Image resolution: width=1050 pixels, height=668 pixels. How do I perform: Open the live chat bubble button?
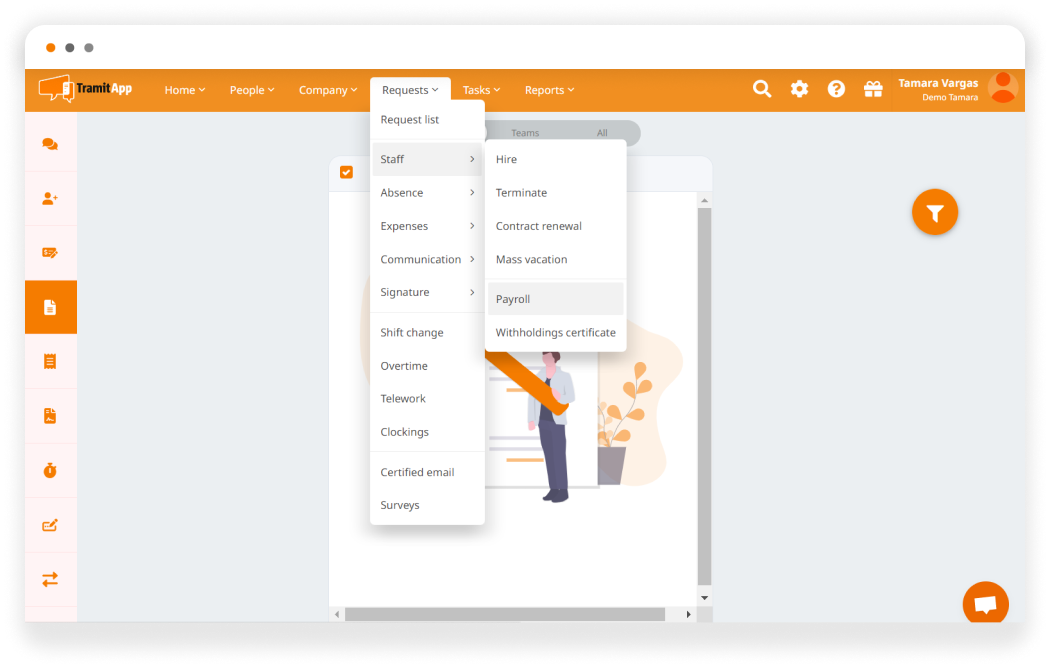[x=985, y=604]
